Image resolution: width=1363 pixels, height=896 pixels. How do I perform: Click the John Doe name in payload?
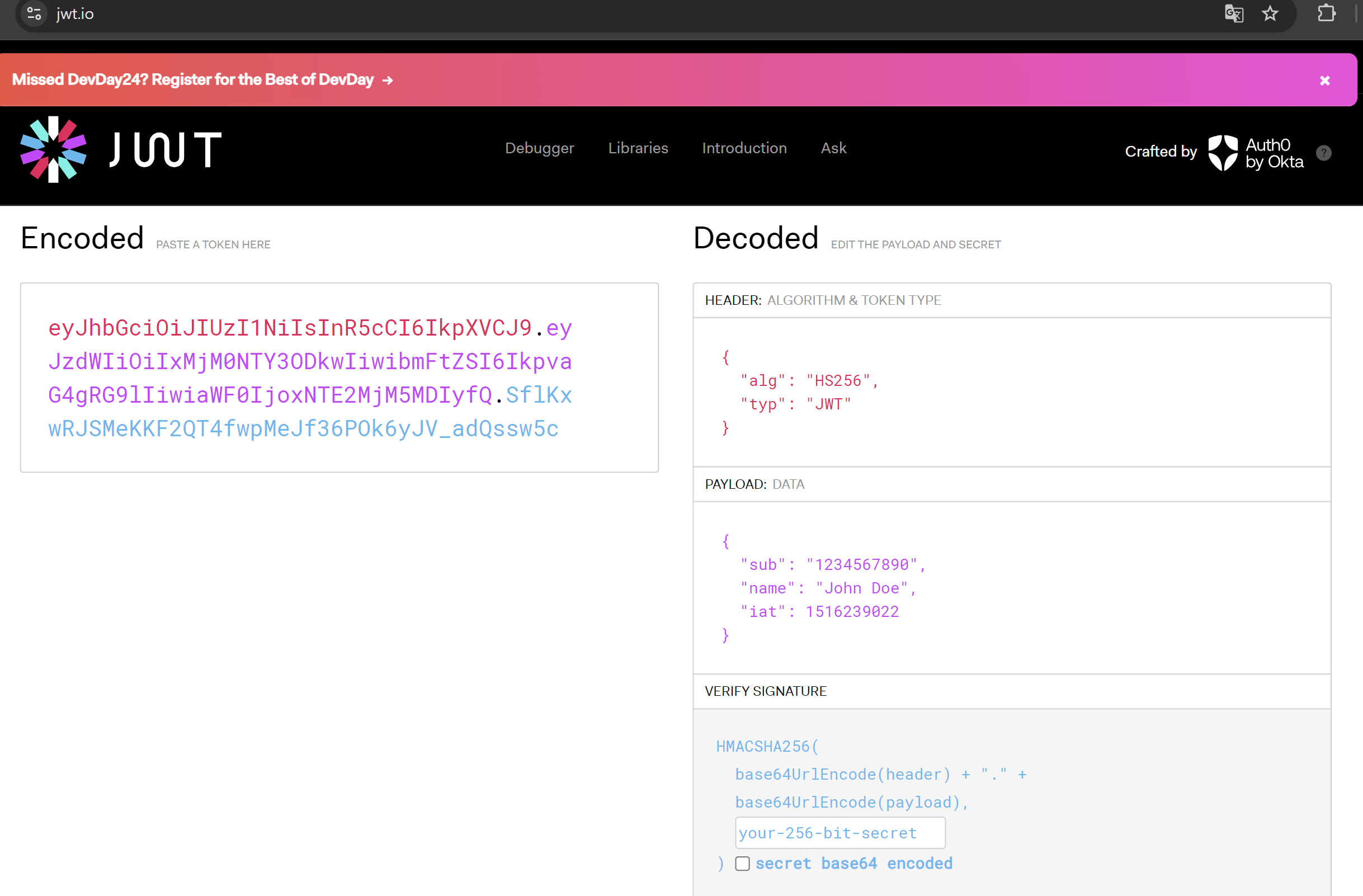861,588
